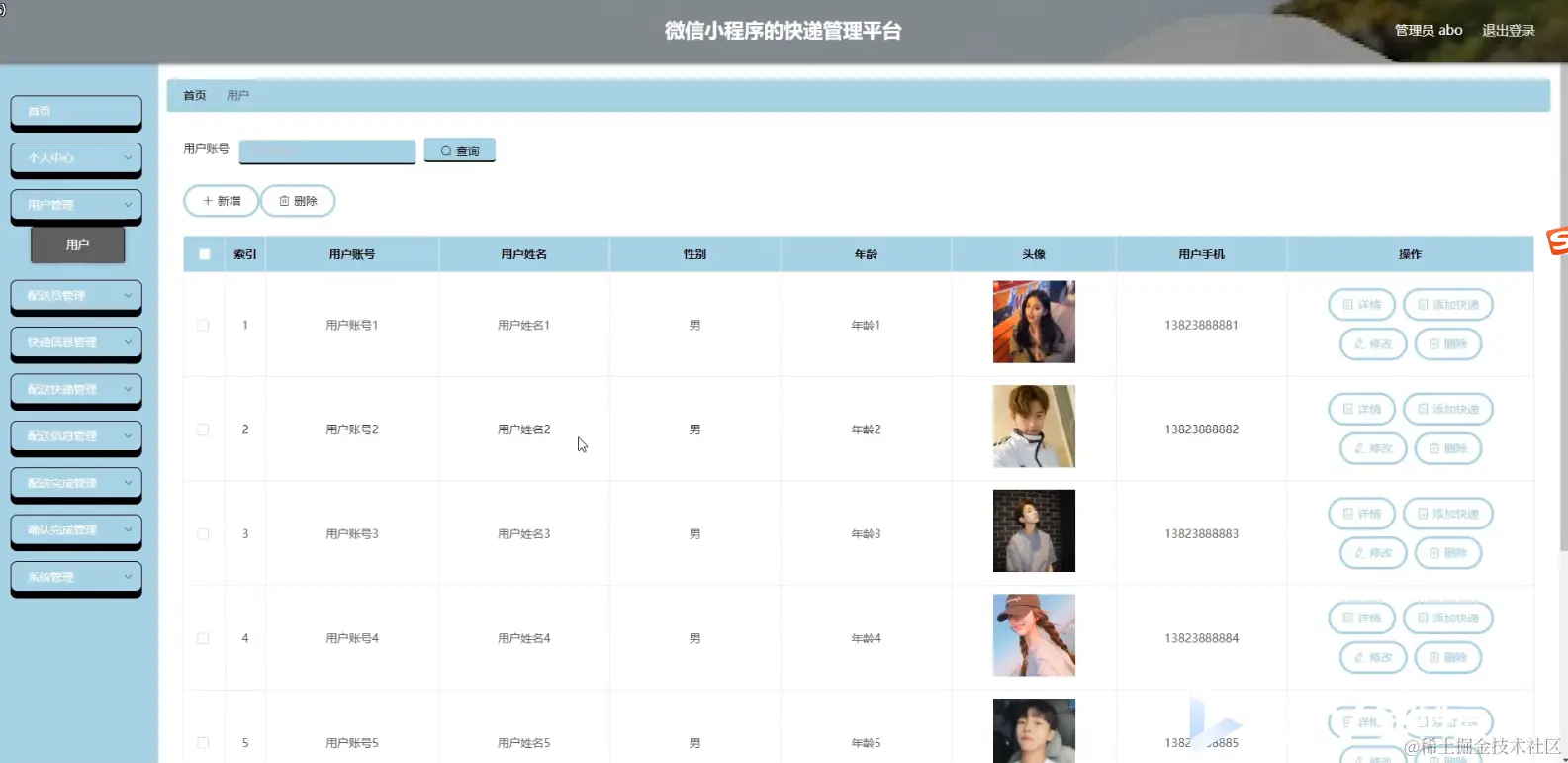Screen dimensions: 1568x763
Task: Expand the 配送信息管理 sidebar menu
Action: [x=76, y=436]
